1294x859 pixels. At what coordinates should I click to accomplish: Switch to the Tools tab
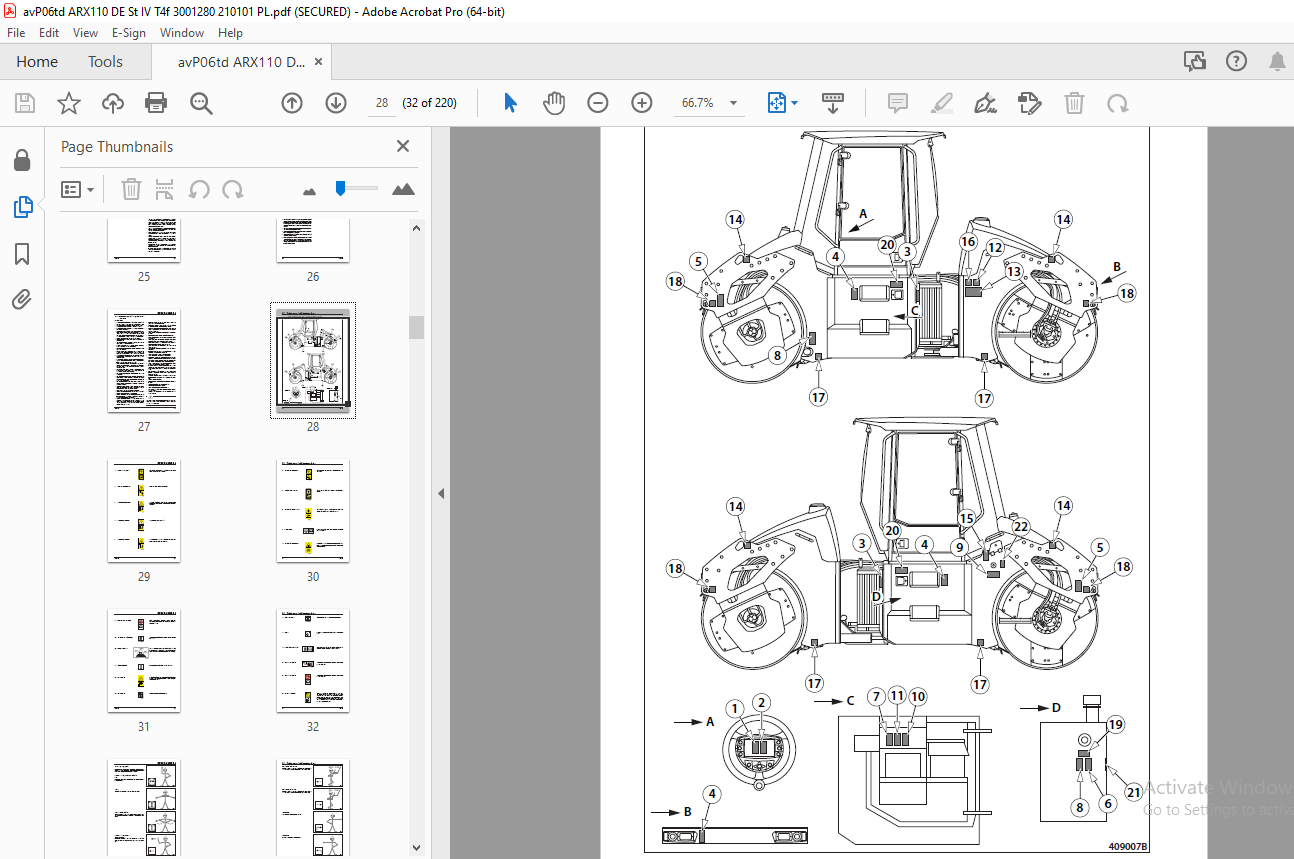coord(105,62)
